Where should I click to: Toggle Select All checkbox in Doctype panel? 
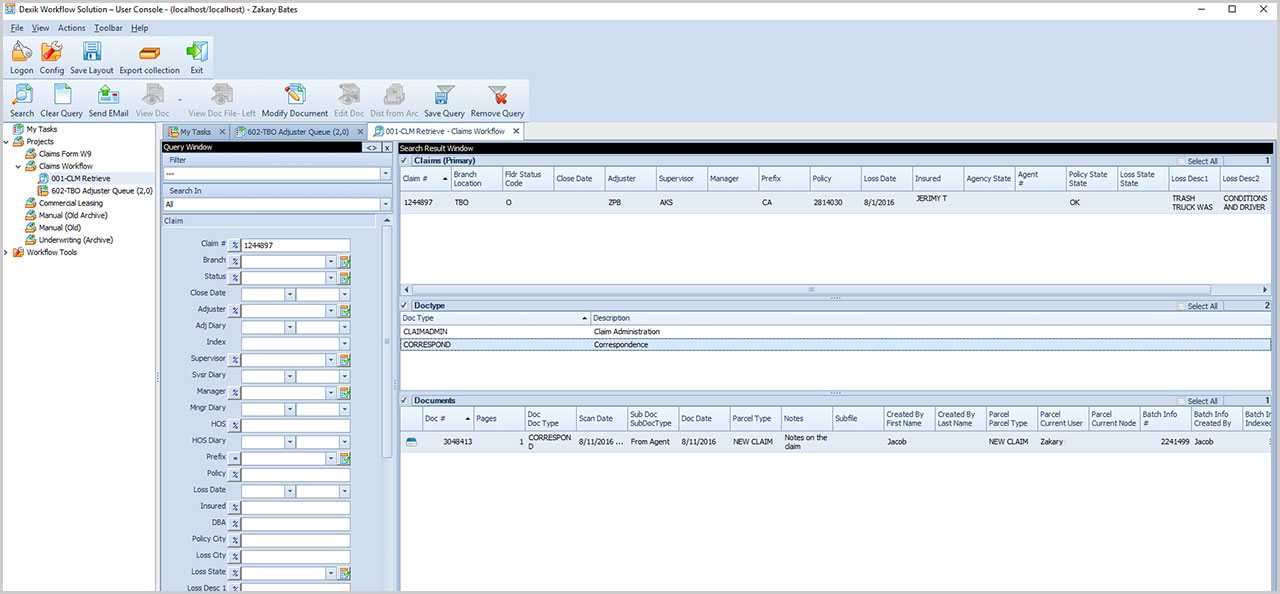click(x=1181, y=306)
